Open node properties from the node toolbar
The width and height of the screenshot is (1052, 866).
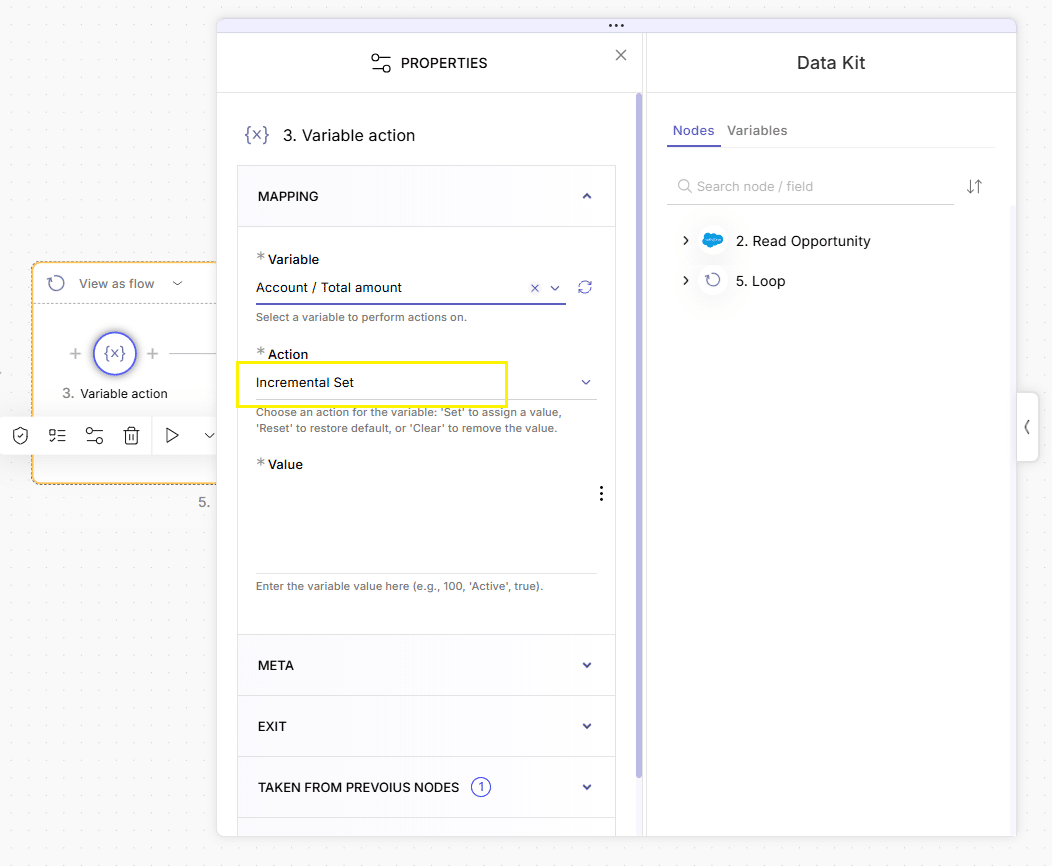94,435
